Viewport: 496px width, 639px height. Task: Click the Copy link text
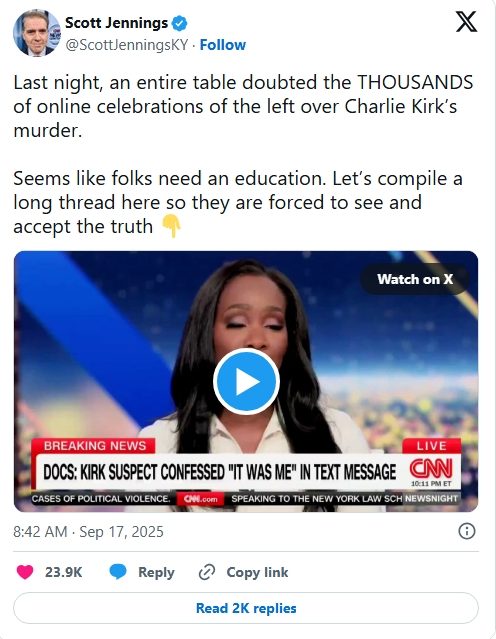coord(257,572)
